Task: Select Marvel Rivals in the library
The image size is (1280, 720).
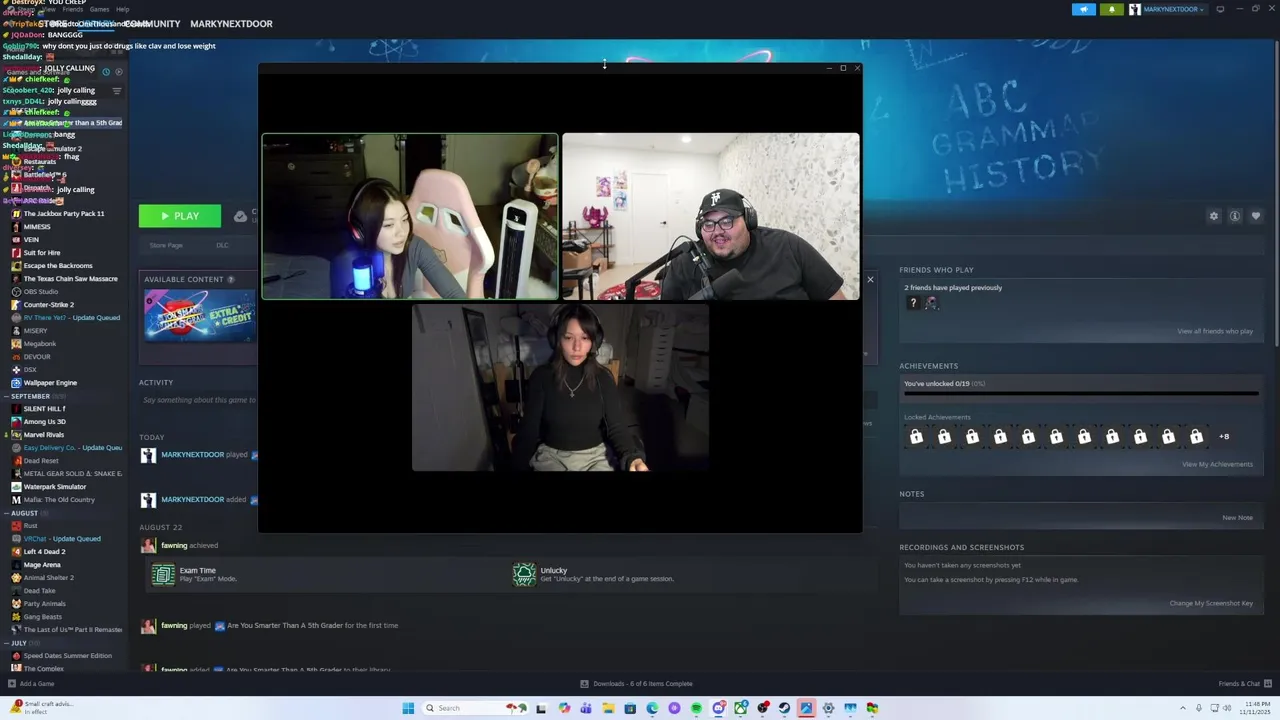Action: 44,435
